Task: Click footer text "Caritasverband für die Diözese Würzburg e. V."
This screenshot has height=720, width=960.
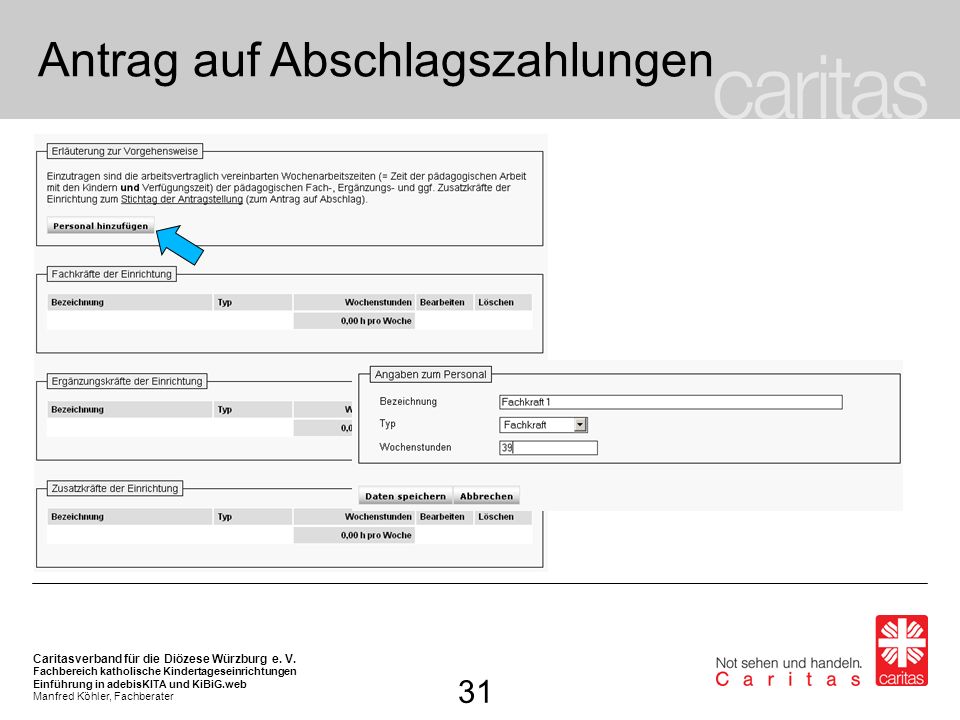Action: [x=165, y=659]
